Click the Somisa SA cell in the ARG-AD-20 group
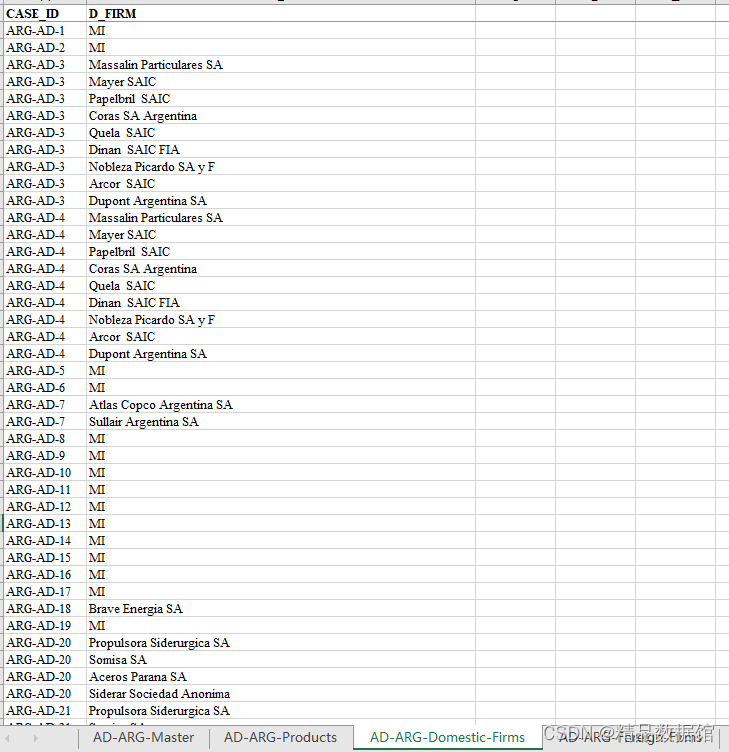The image size is (729, 752). tap(281, 660)
